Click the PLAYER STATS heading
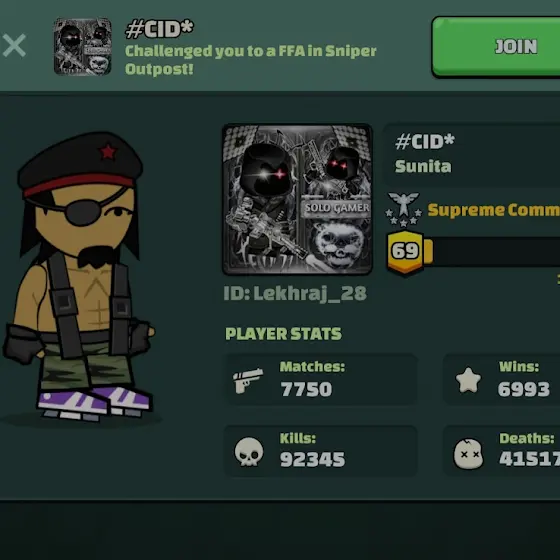The height and width of the screenshot is (560, 560). click(283, 334)
